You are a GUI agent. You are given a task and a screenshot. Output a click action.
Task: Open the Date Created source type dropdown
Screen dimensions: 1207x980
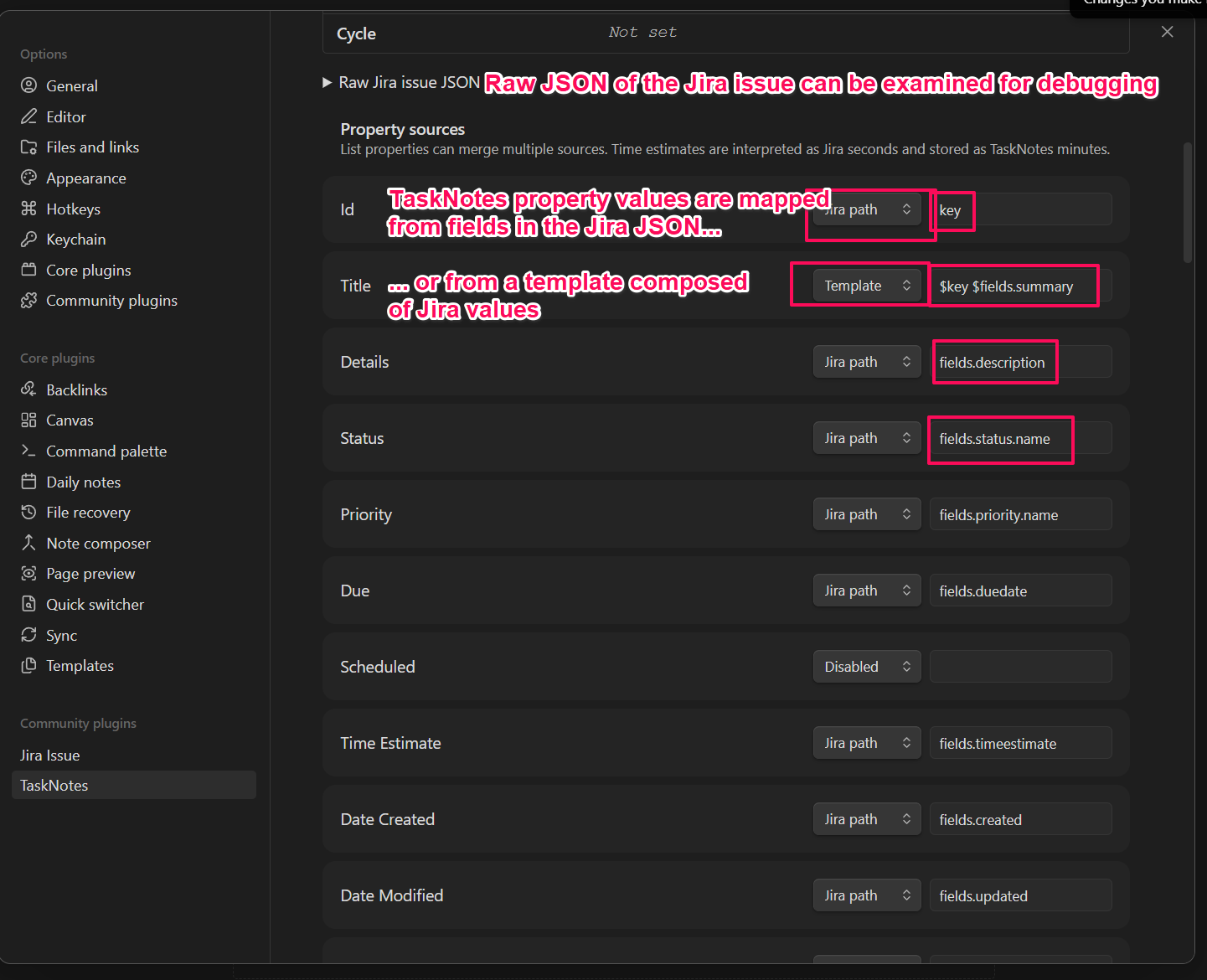pos(867,819)
